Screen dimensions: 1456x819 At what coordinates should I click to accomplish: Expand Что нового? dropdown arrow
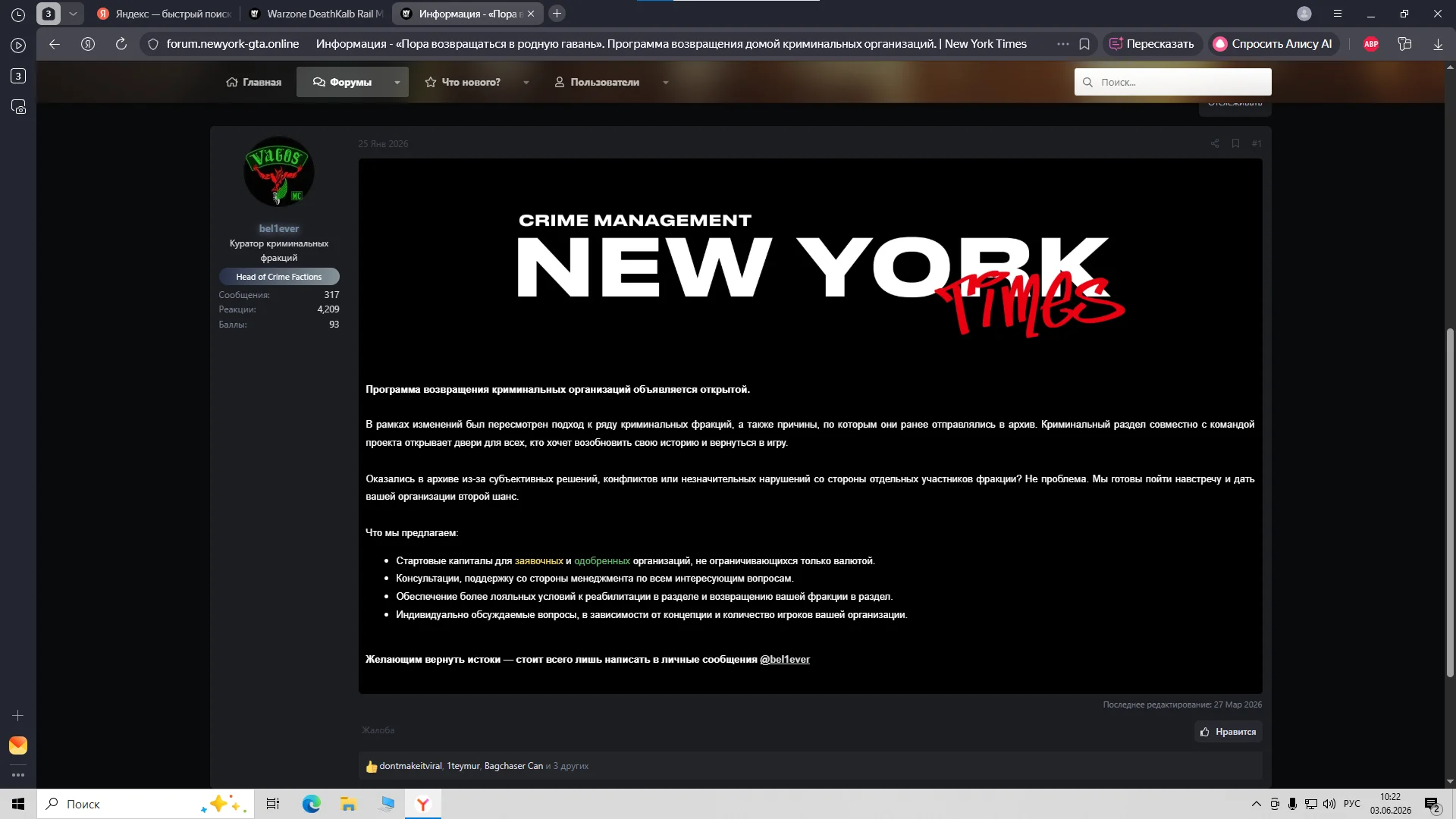pyautogui.click(x=526, y=82)
